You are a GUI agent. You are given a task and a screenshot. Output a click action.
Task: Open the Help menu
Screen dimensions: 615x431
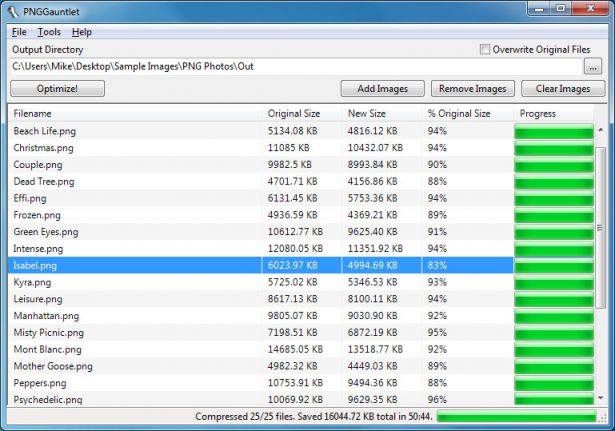tap(81, 32)
